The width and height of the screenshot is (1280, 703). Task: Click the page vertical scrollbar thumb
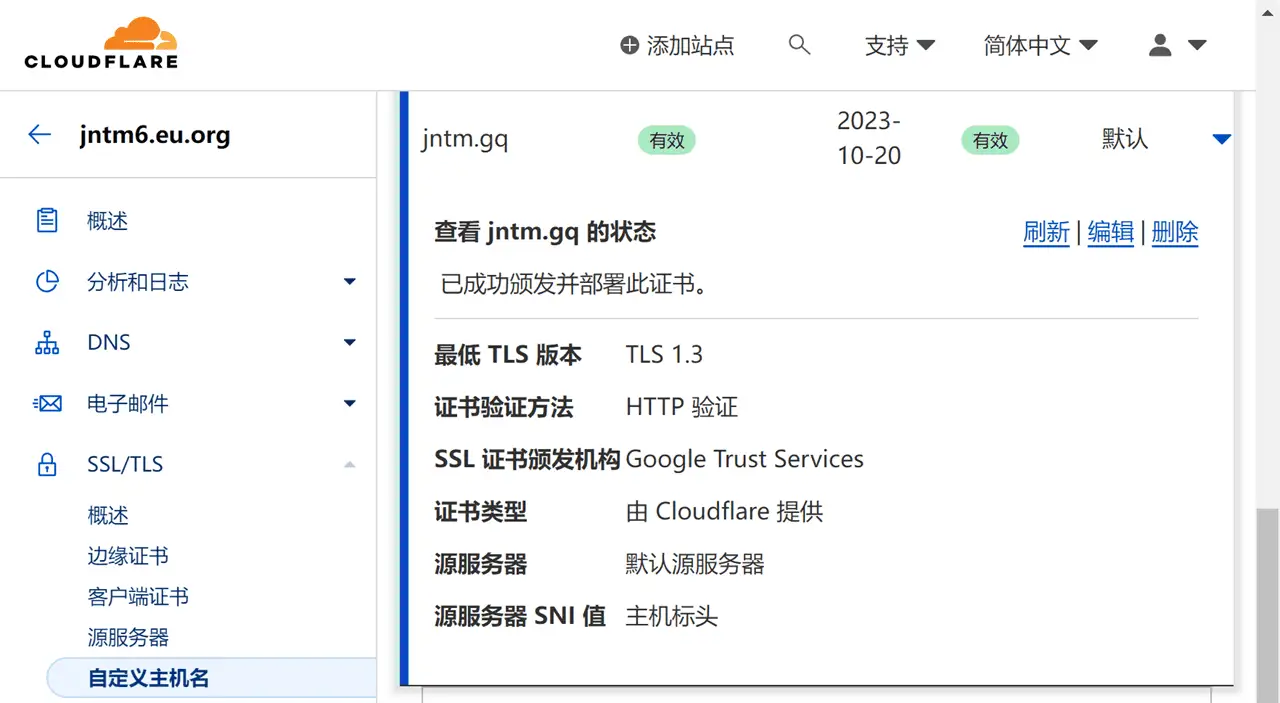click(1267, 600)
